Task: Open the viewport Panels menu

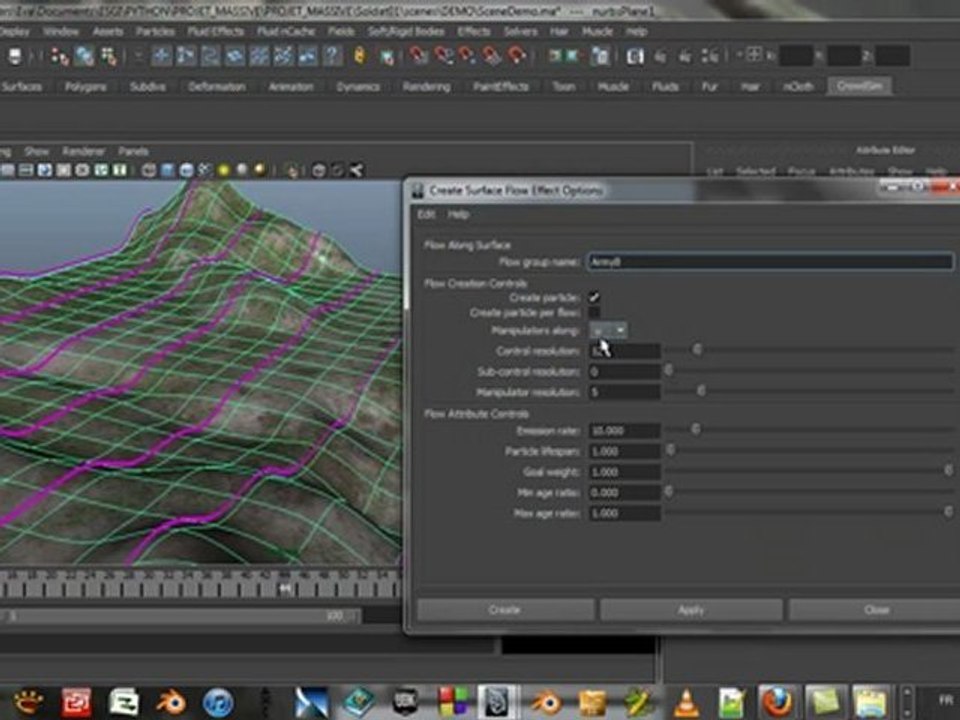Action: click(133, 151)
